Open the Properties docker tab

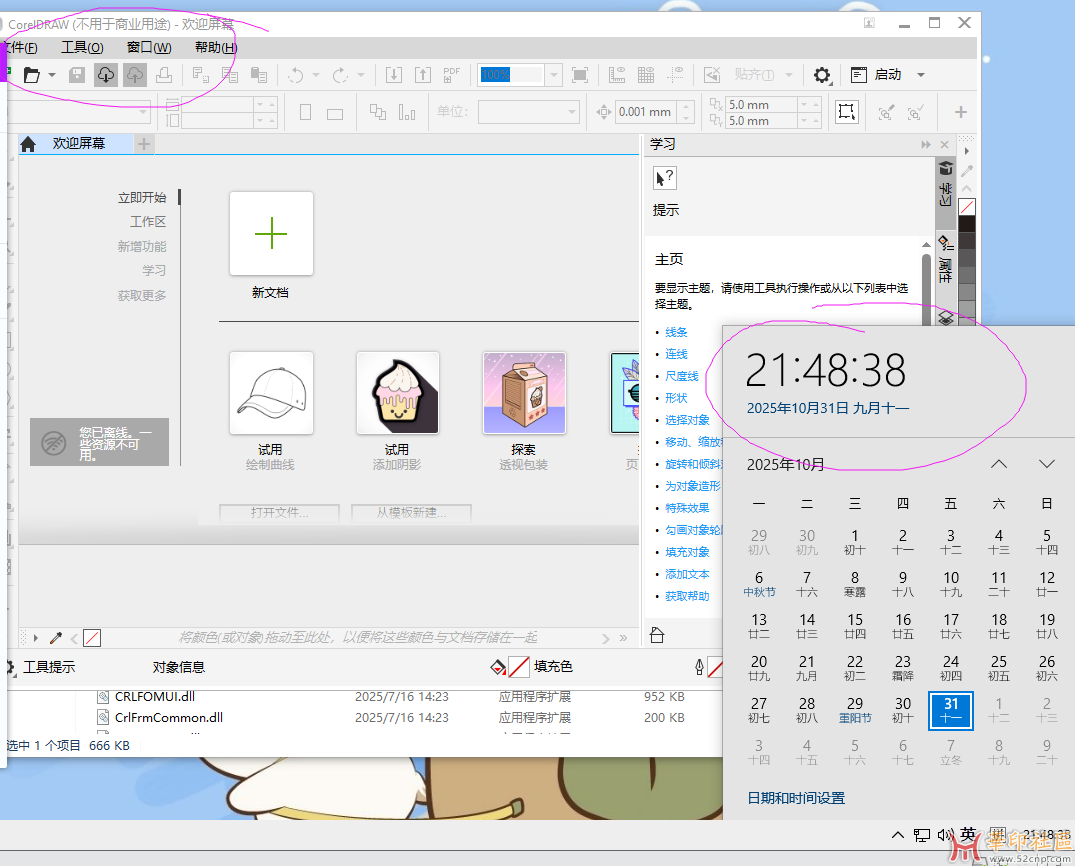click(x=945, y=259)
